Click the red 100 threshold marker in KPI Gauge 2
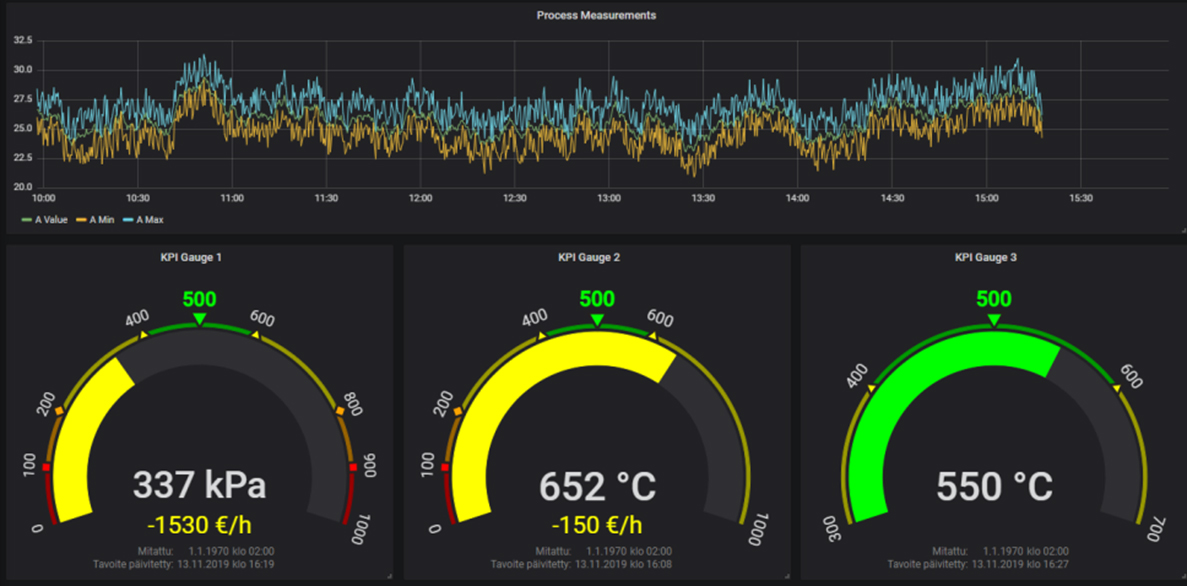The width and height of the screenshot is (1187, 586). click(x=445, y=467)
